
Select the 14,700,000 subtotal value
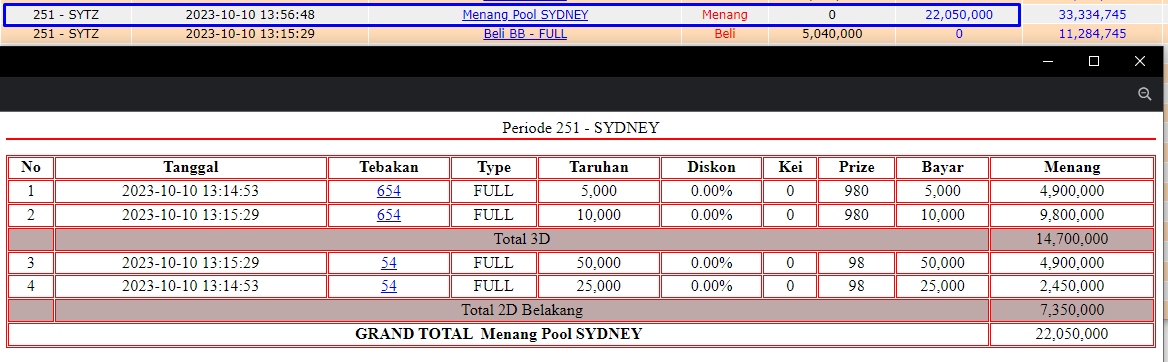pos(1072,239)
